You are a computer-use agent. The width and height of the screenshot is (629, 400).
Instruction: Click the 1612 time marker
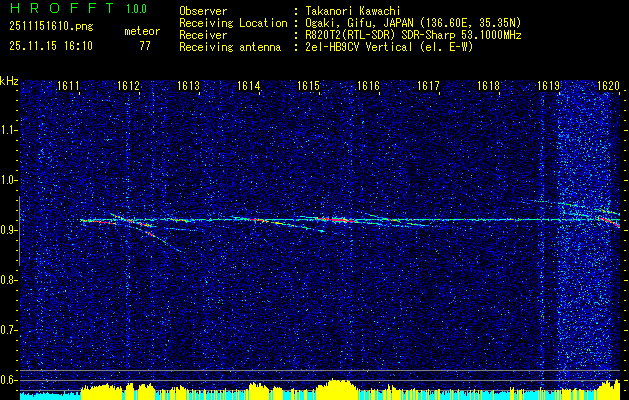[x=128, y=86]
